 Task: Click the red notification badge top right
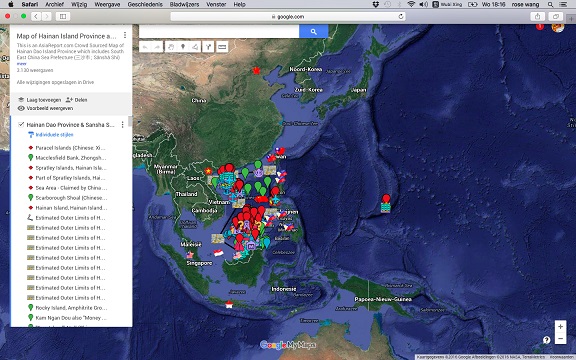(540, 26)
